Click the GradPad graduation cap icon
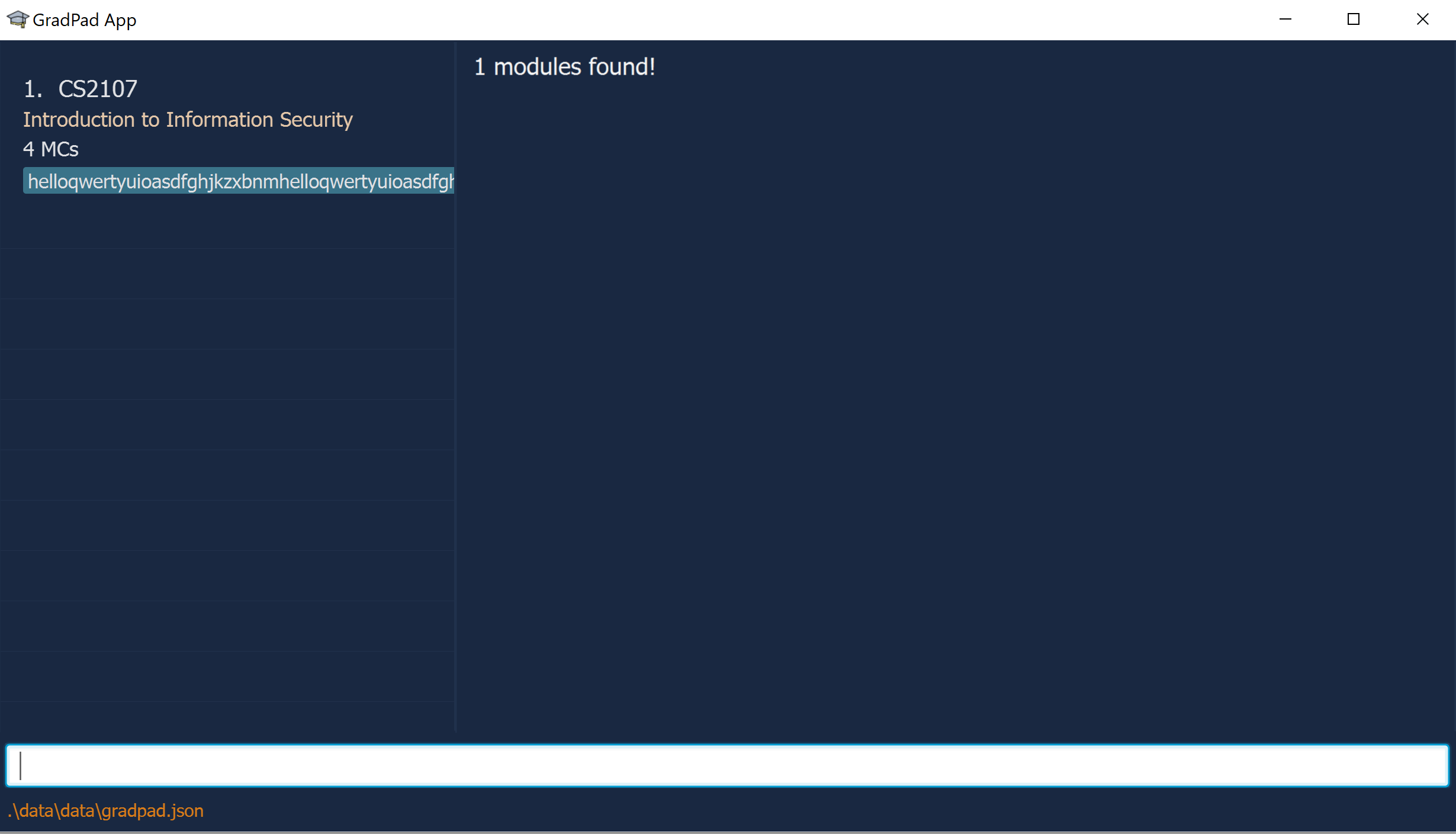 click(x=18, y=20)
